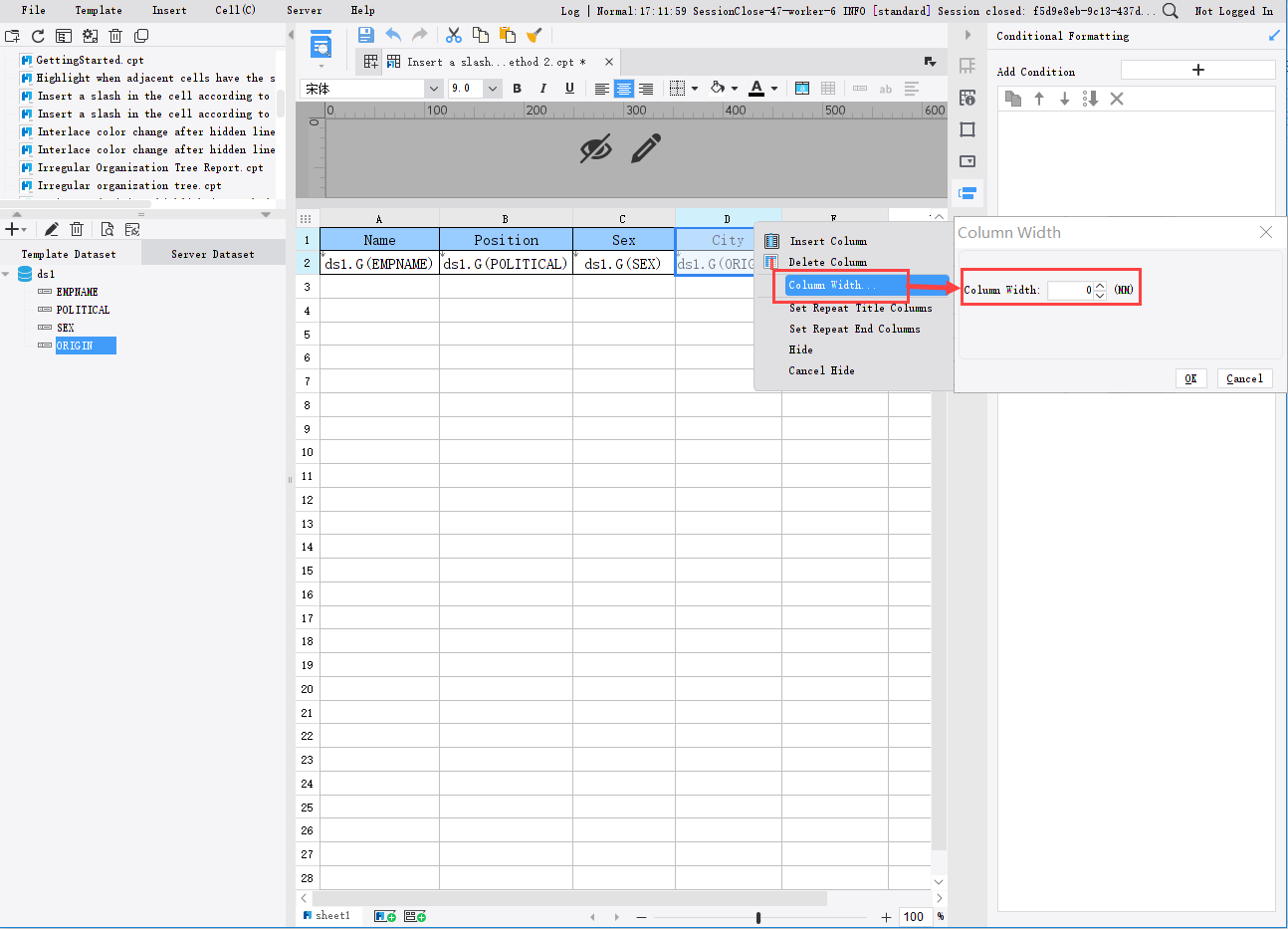
Task: Click the Format Painter toolbar icon
Action: (x=535, y=35)
